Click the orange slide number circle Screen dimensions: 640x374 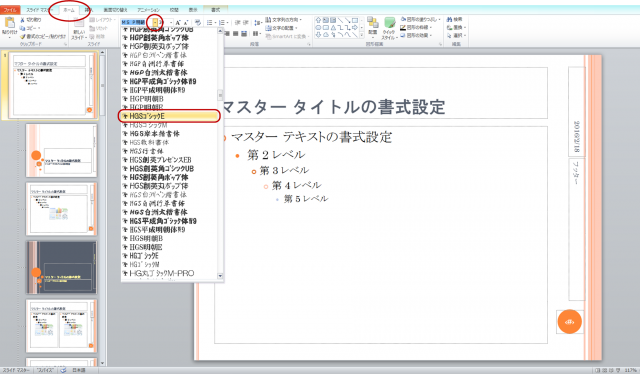pyautogui.click(x=569, y=322)
